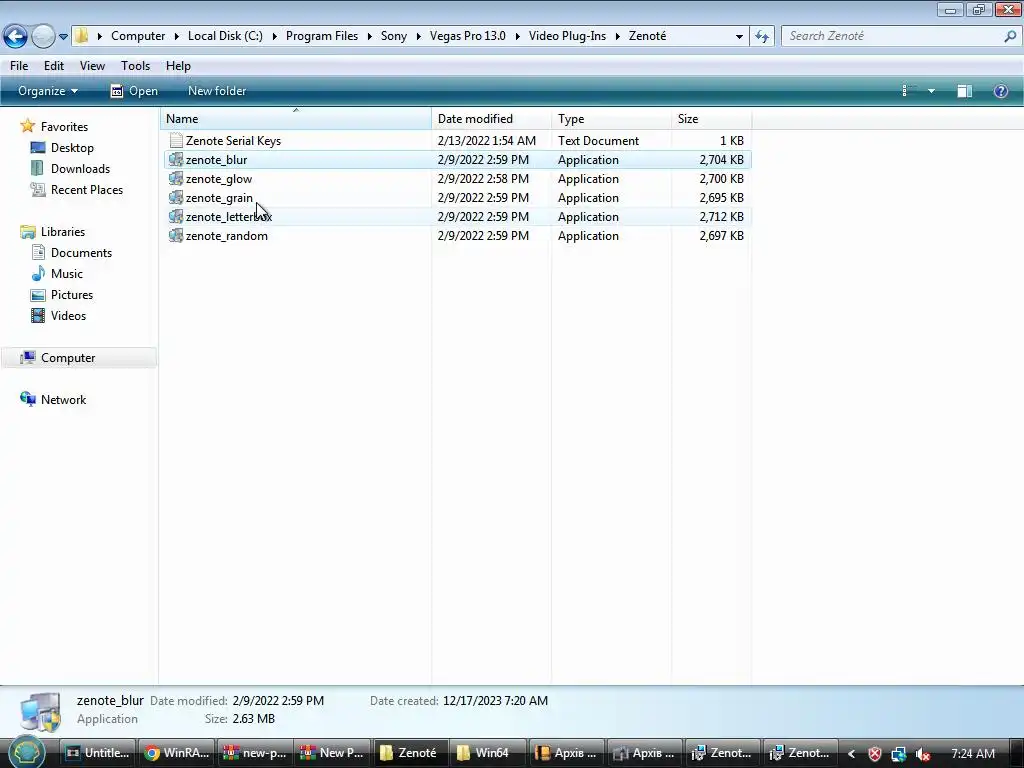Open the address bar history dropdown
The image size is (1024, 768).
click(739, 37)
